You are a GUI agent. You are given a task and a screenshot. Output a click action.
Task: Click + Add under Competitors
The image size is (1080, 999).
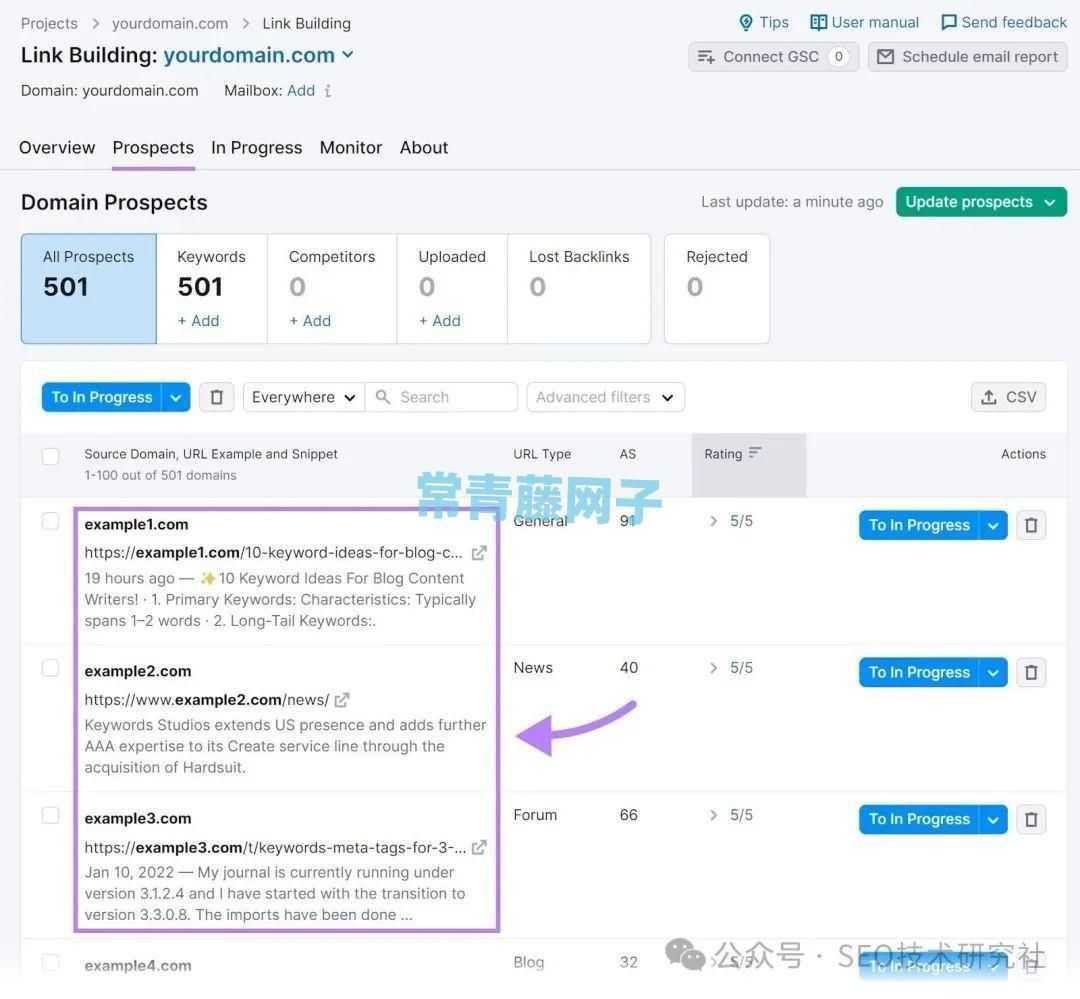point(310,321)
